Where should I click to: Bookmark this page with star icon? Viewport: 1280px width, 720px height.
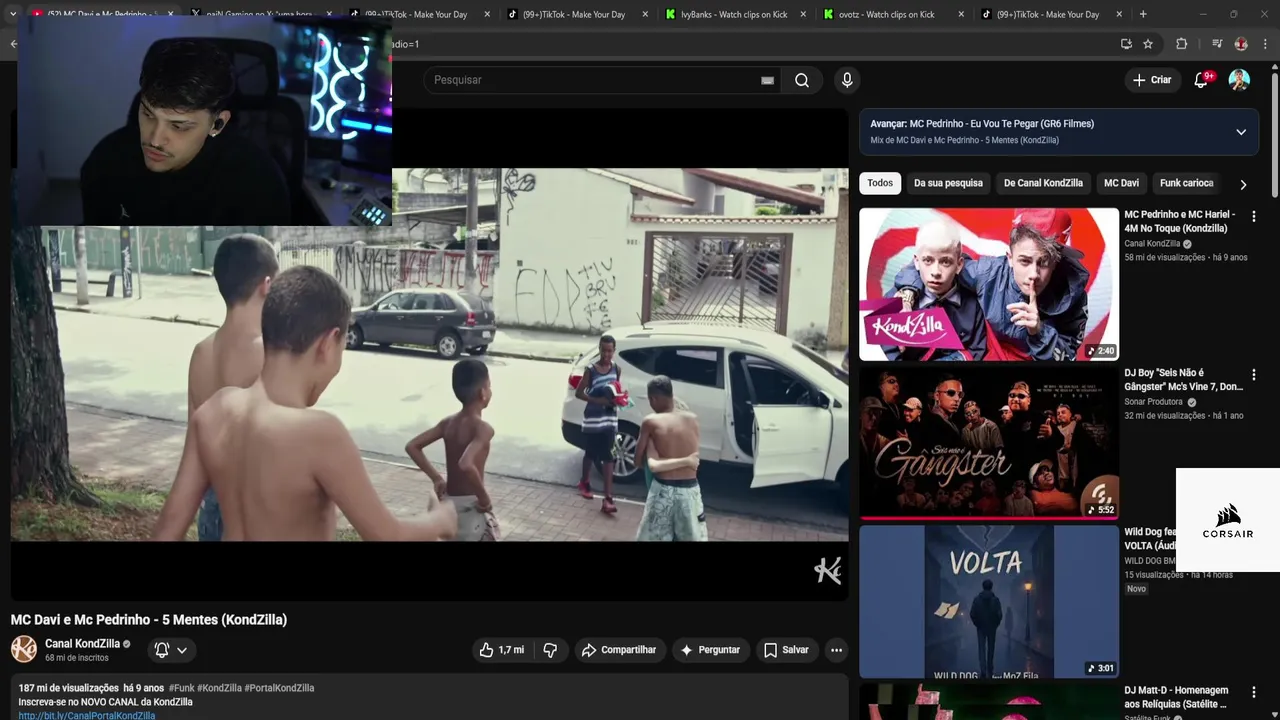pos(1148,44)
